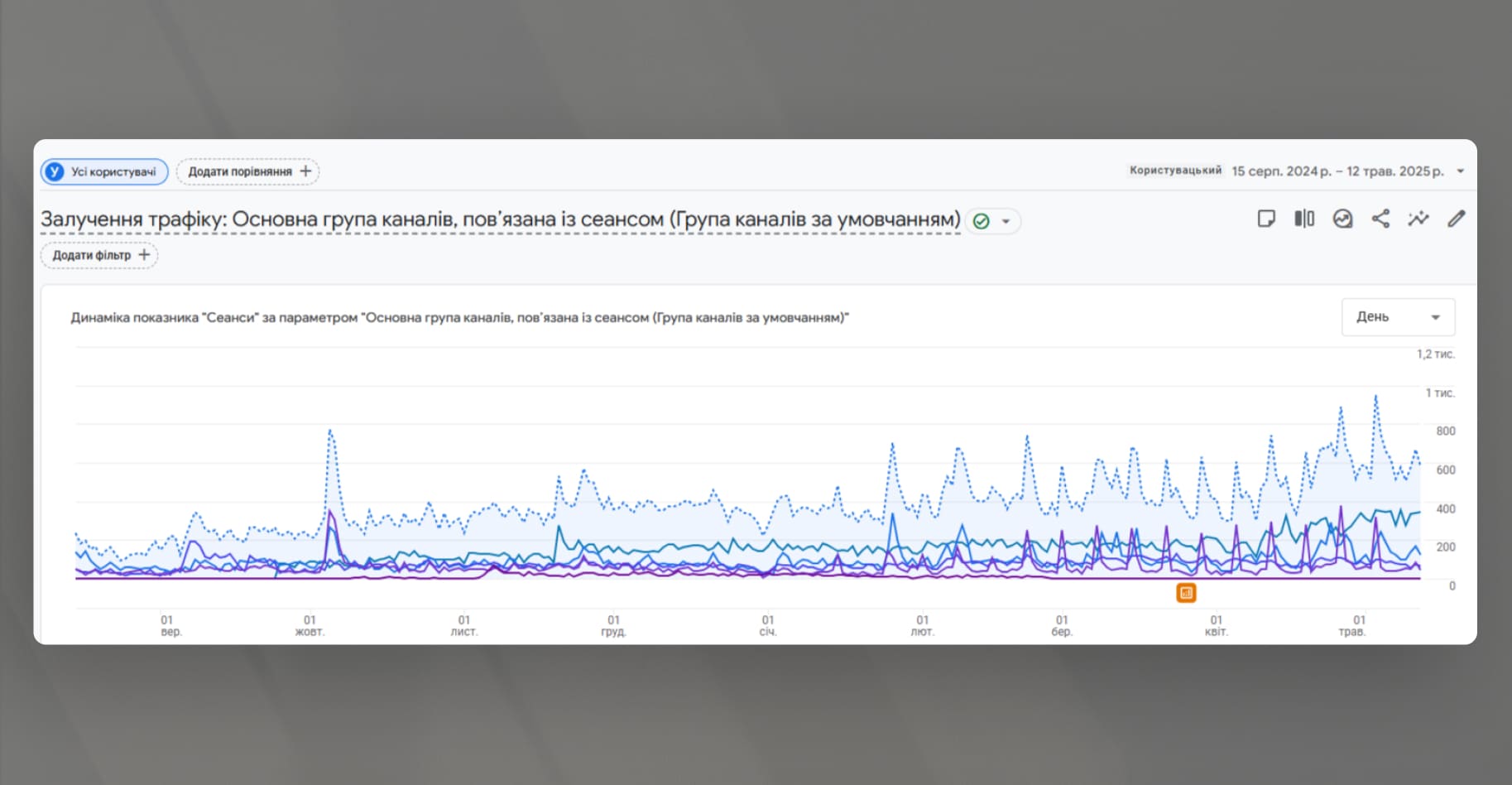This screenshot has width=1512, height=785.
Task: Click the compare columns icon
Action: point(1304,219)
